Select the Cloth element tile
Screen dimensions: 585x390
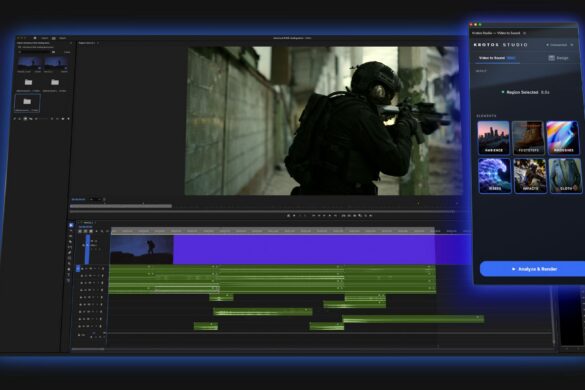(566, 176)
